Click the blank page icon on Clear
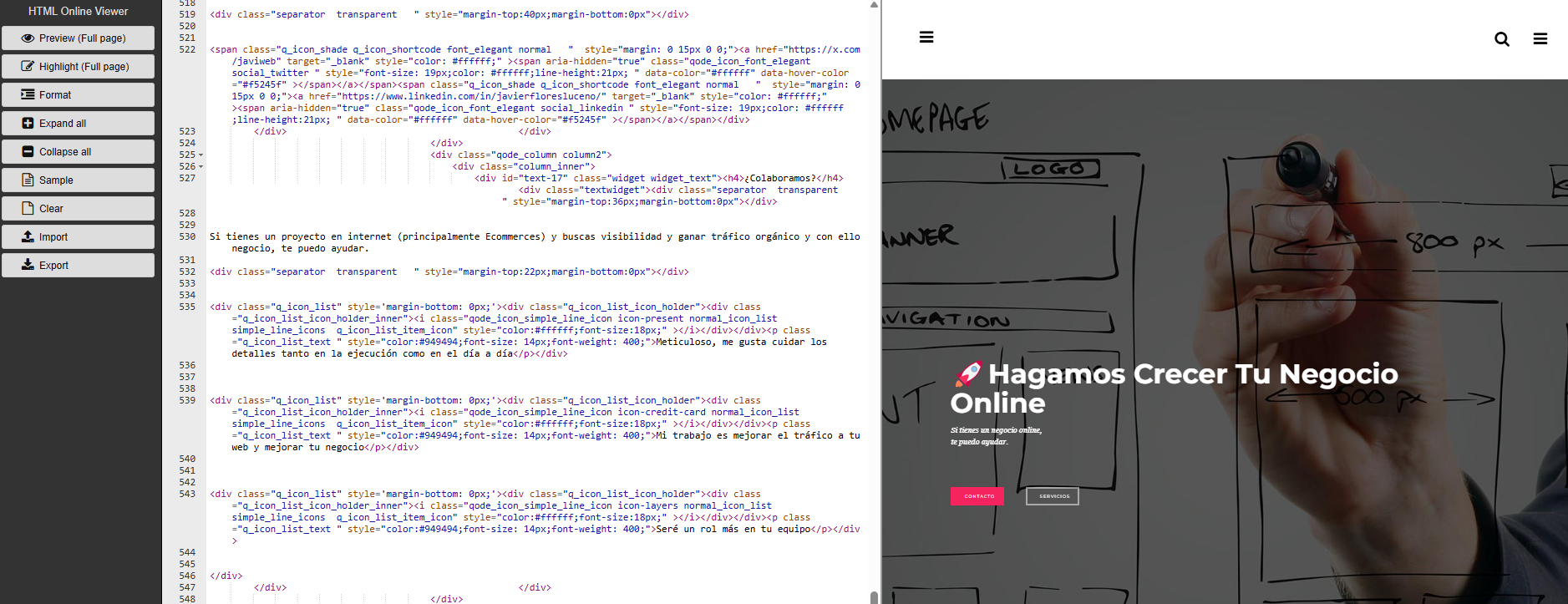Image resolution: width=1568 pixels, height=604 pixels. [28, 208]
